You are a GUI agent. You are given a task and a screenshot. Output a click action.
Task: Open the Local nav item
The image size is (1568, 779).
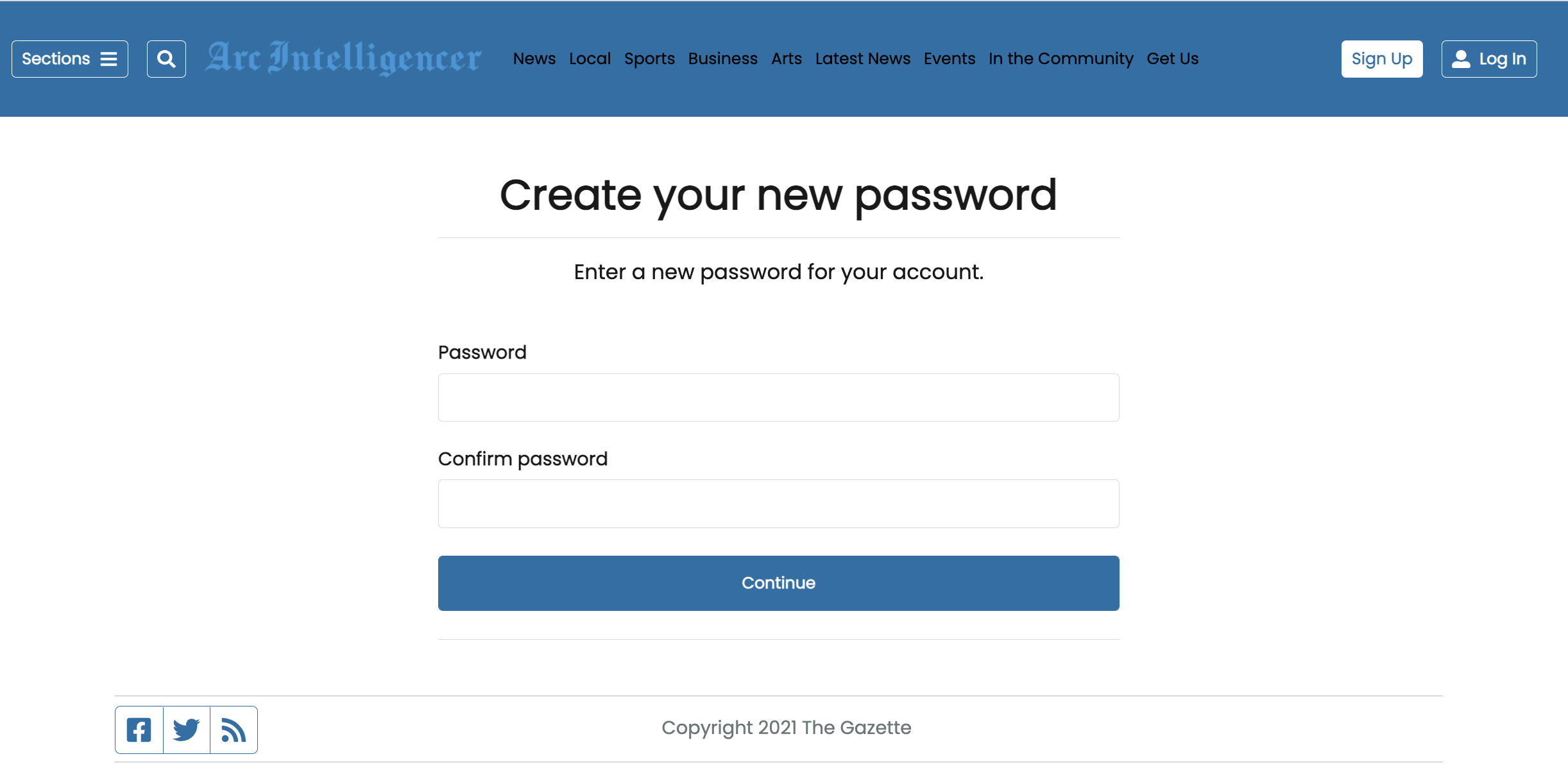tap(590, 58)
